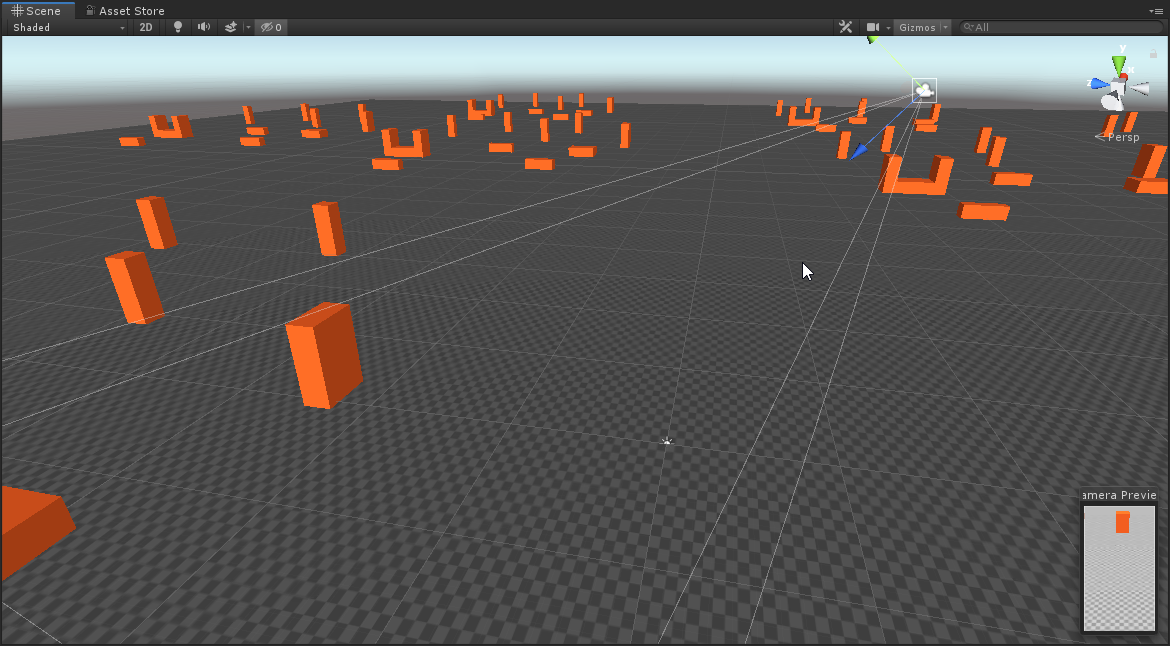Viewport: 1170px width, 646px height.
Task: Click the shopping bag icon on Asset Store tab
Action: tap(91, 10)
